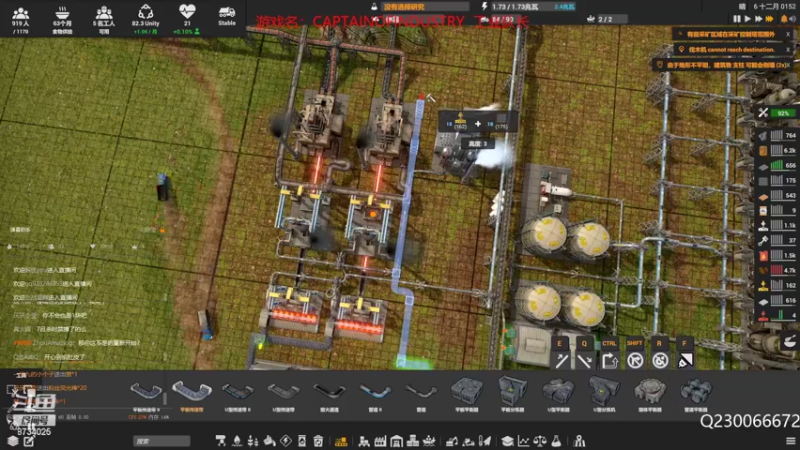Open the 82.3 Unity indicator
This screenshot has height=450, width=800.
[145, 20]
